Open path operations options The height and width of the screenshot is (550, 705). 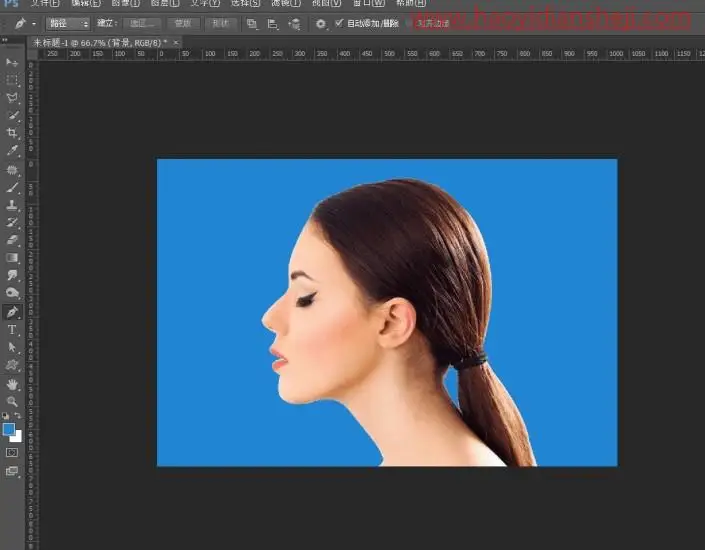click(252, 24)
